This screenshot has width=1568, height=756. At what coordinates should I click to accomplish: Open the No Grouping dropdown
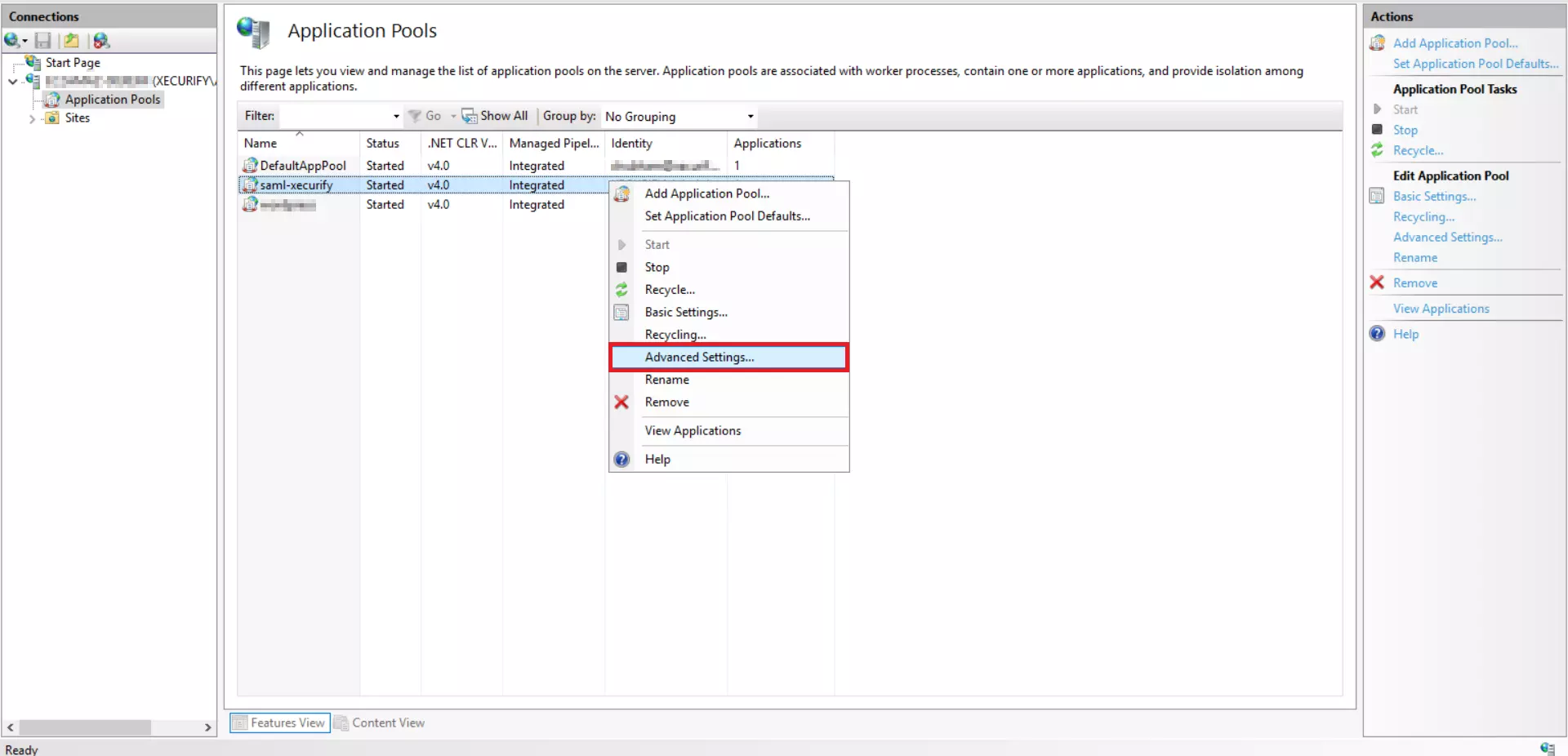click(749, 116)
